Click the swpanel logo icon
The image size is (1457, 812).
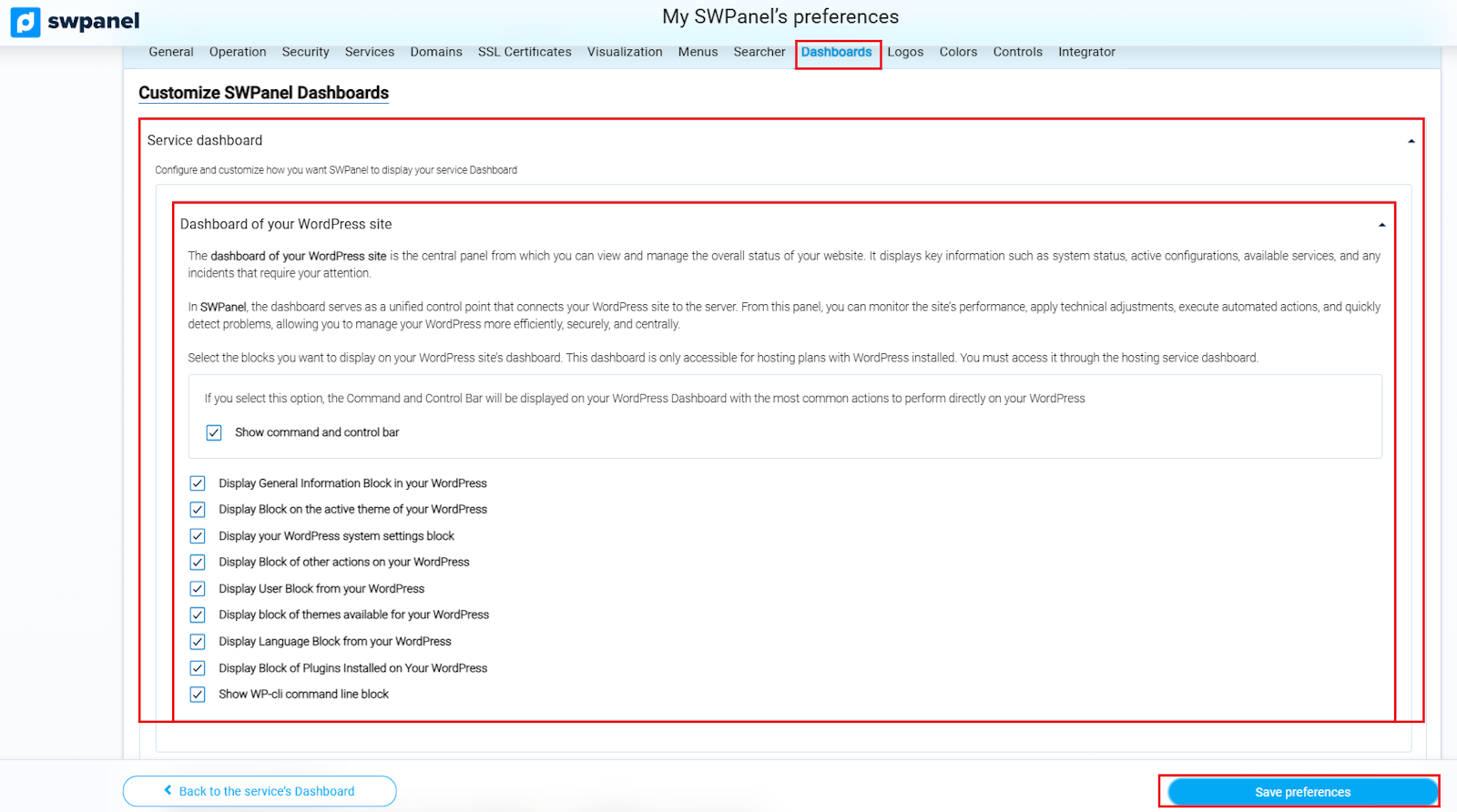(25, 22)
